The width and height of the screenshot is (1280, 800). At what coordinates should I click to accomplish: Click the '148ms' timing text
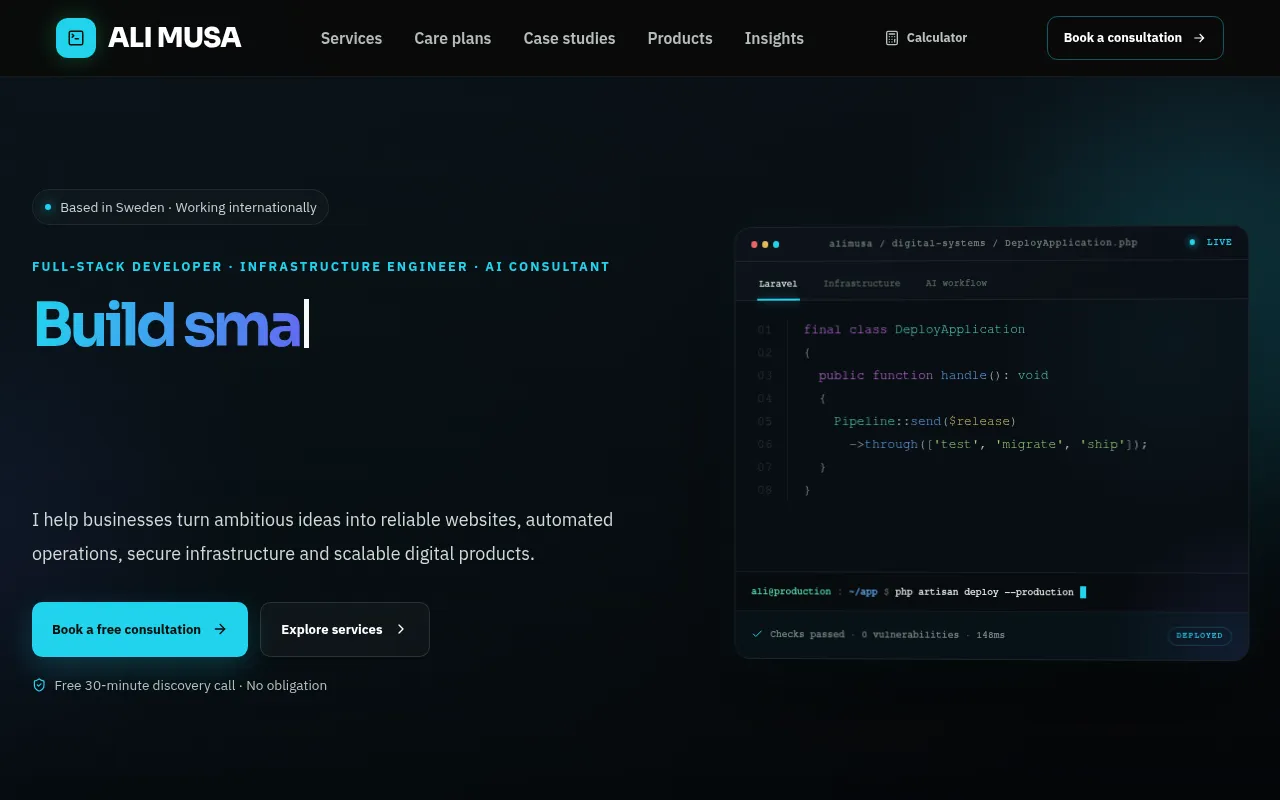pos(990,635)
